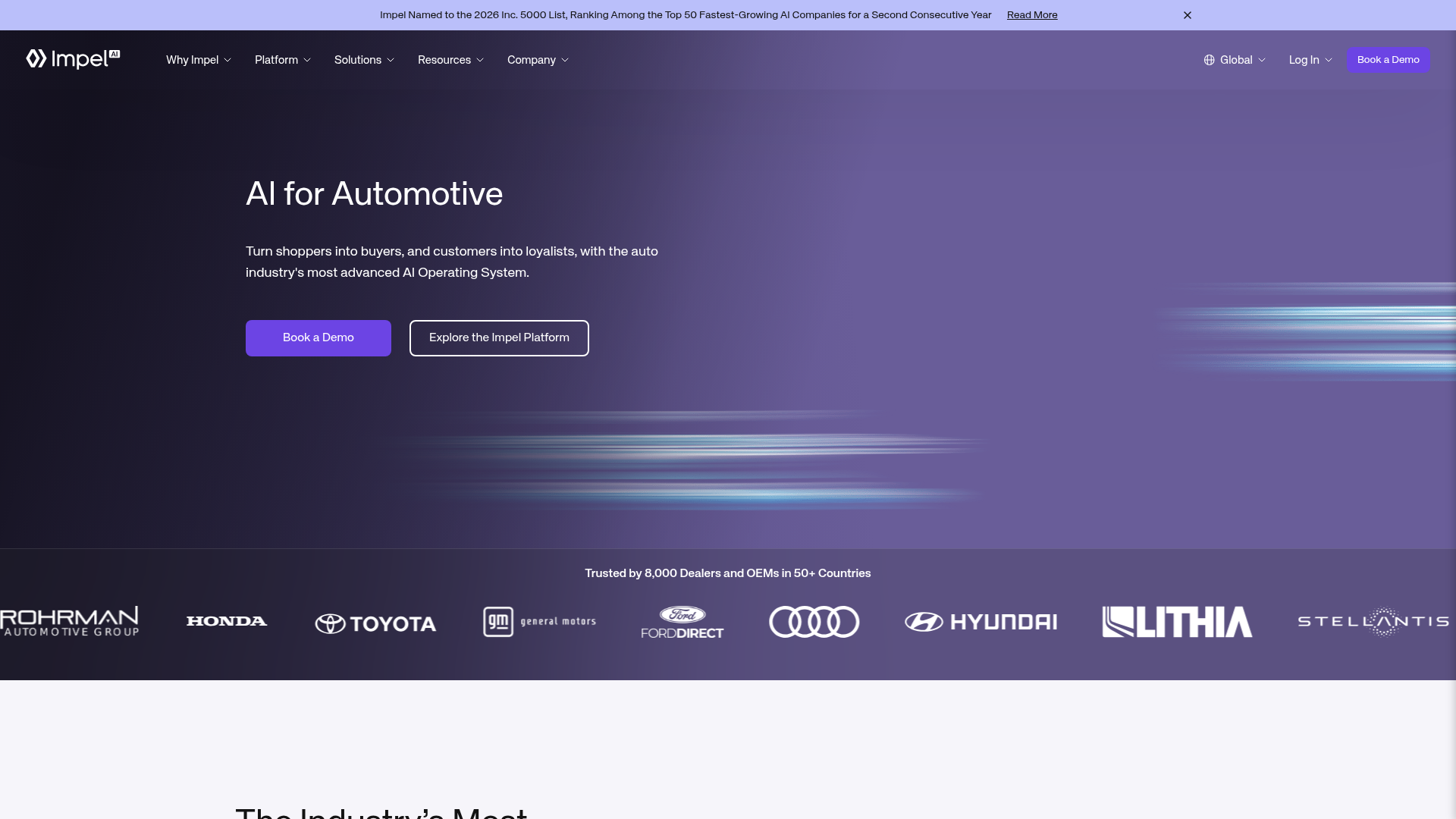
Task: Follow the Read More banner link
Action: pos(1031,15)
